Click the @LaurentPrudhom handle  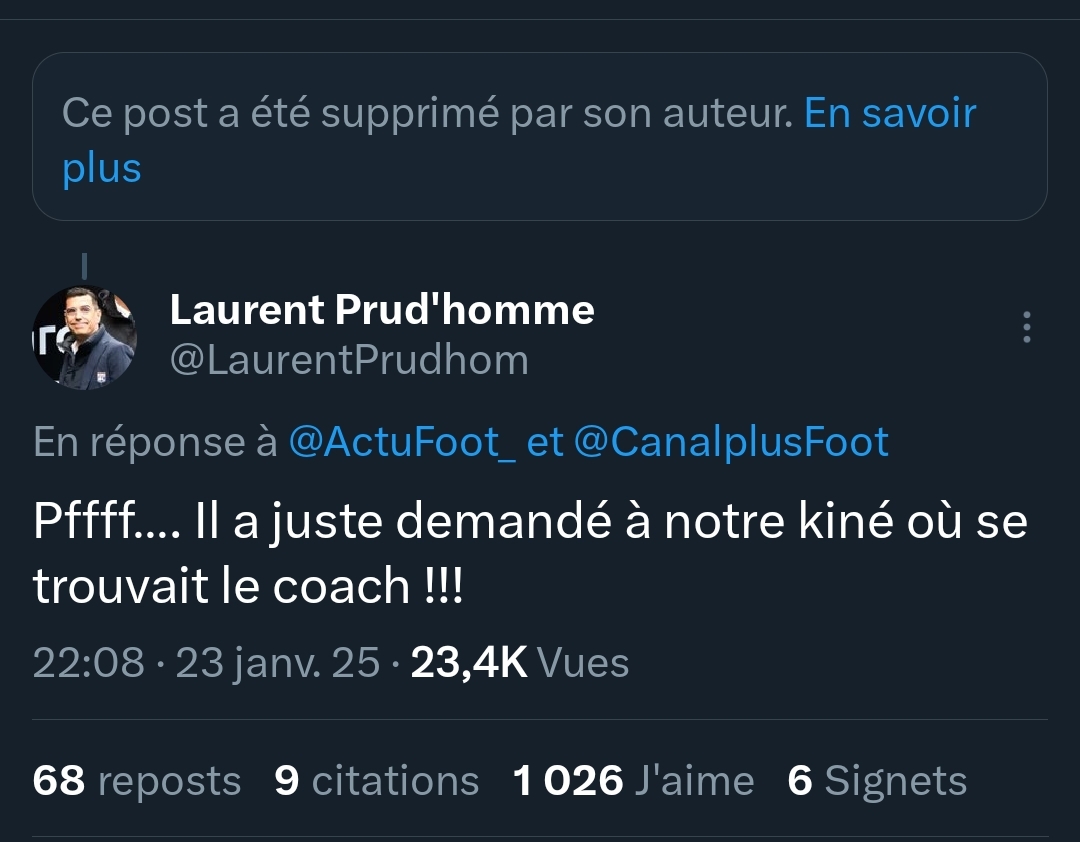coord(349,360)
